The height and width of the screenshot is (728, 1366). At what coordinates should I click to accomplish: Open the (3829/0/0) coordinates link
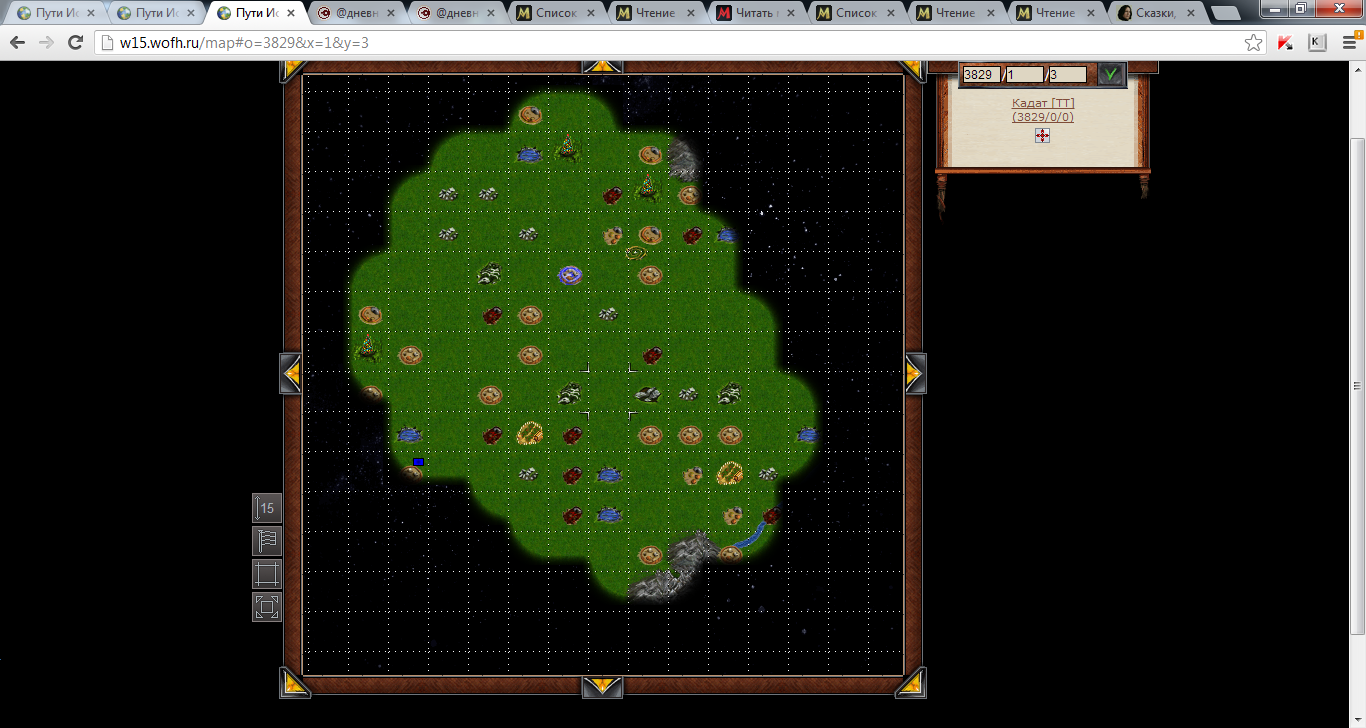pyautogui.click(x=1042, y=117)
